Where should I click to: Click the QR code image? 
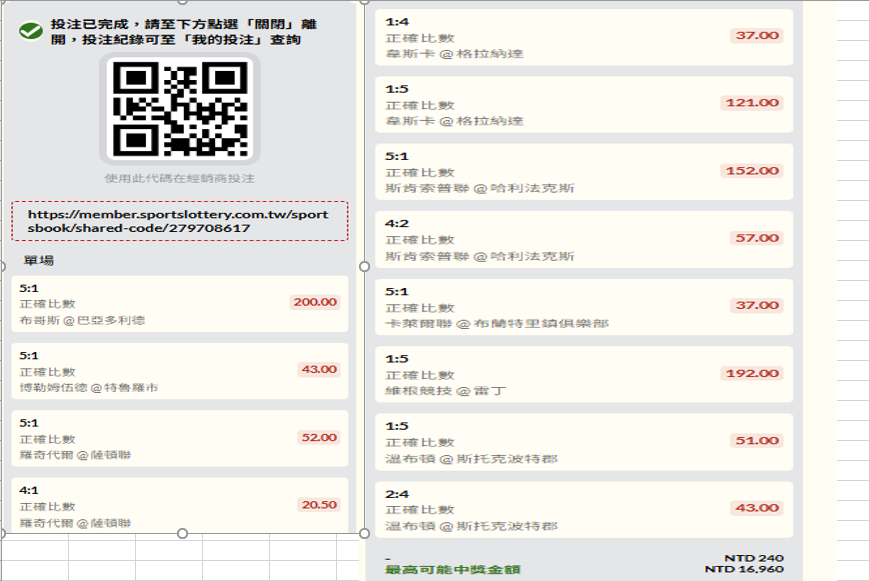[x=179, y=109]
